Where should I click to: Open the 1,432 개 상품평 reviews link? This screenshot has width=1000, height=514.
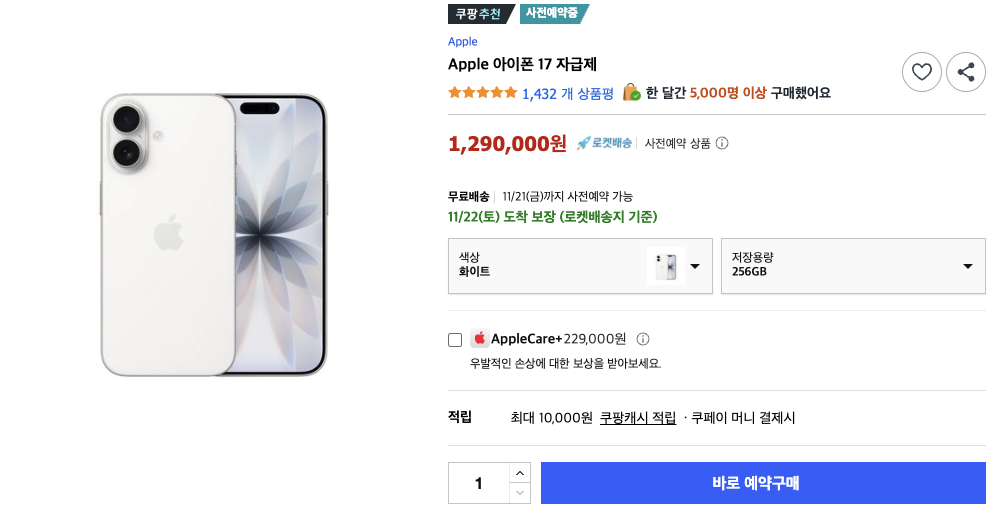pos(567,93)
